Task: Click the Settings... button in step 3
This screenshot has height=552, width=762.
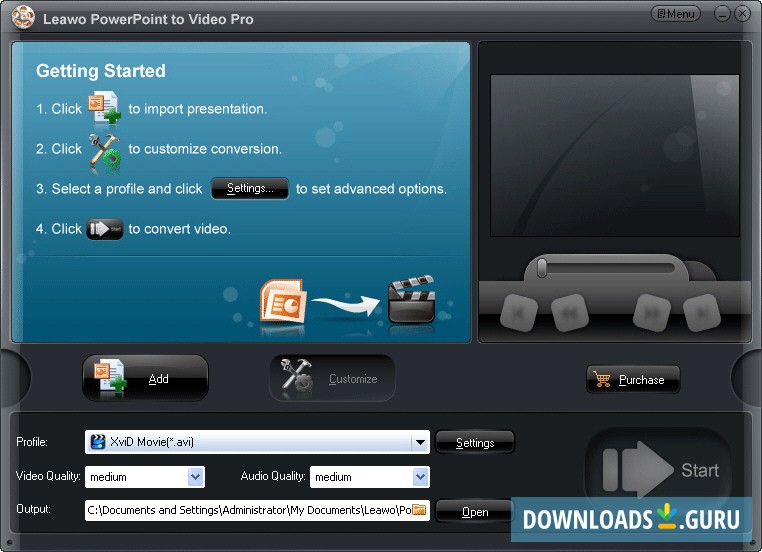Action: pyautogui.click(x=250, y=189)
